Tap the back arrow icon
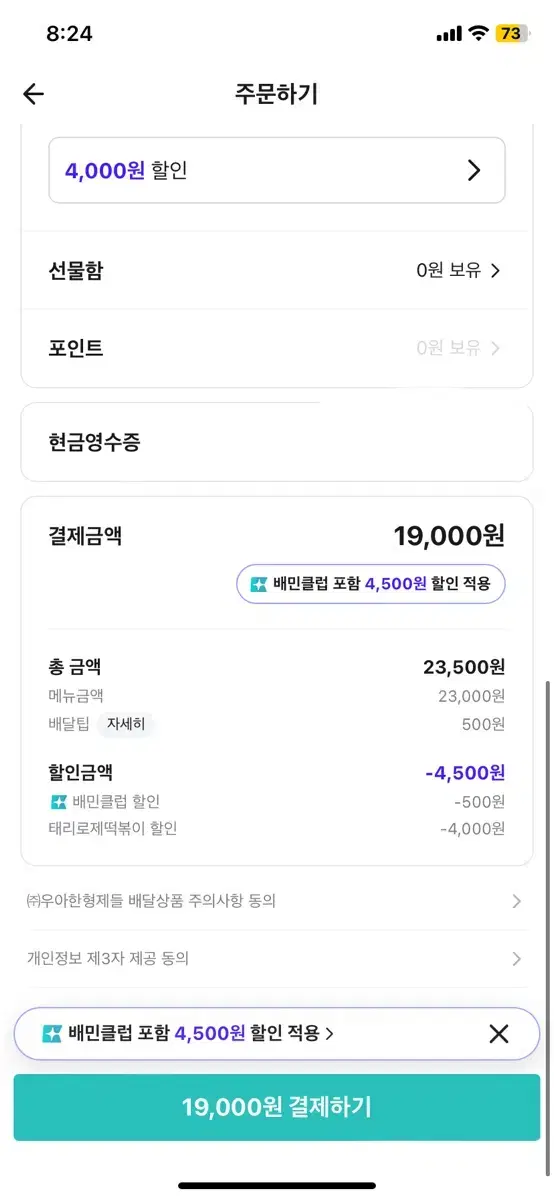 click(x=34, y=94)
